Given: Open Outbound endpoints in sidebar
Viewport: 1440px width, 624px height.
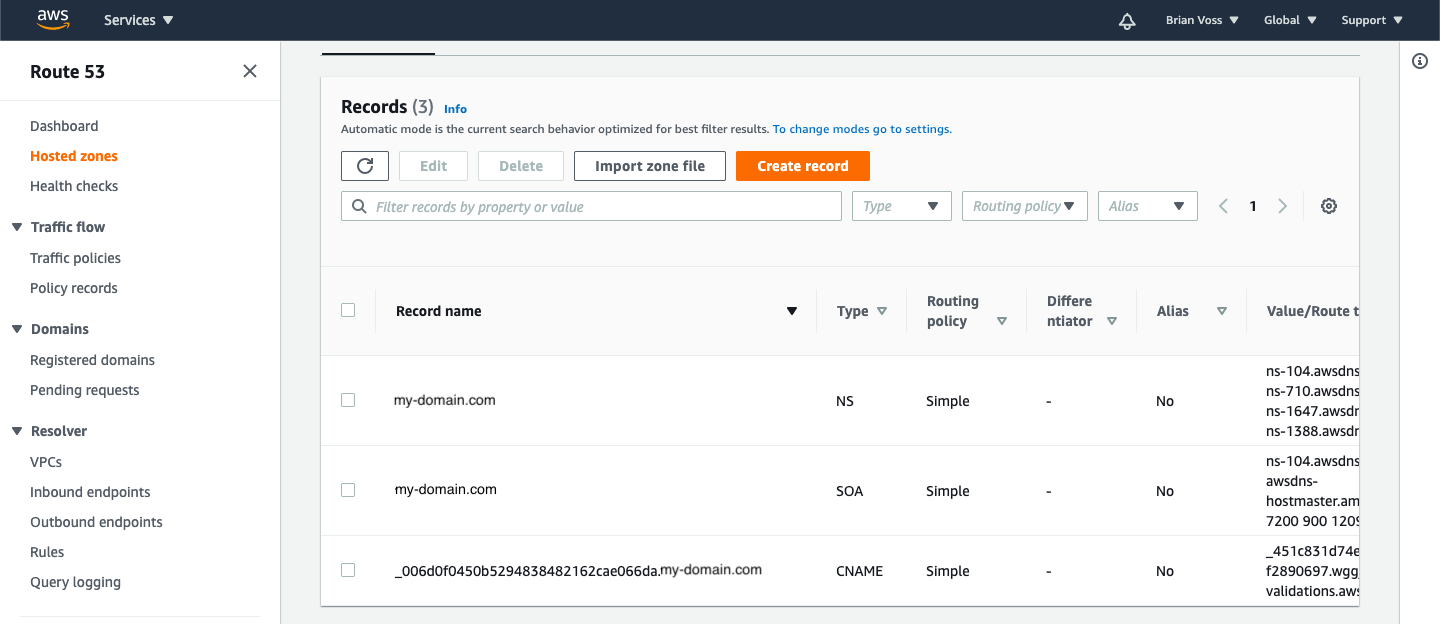Looking at the screenshot, I should [96, 522].
